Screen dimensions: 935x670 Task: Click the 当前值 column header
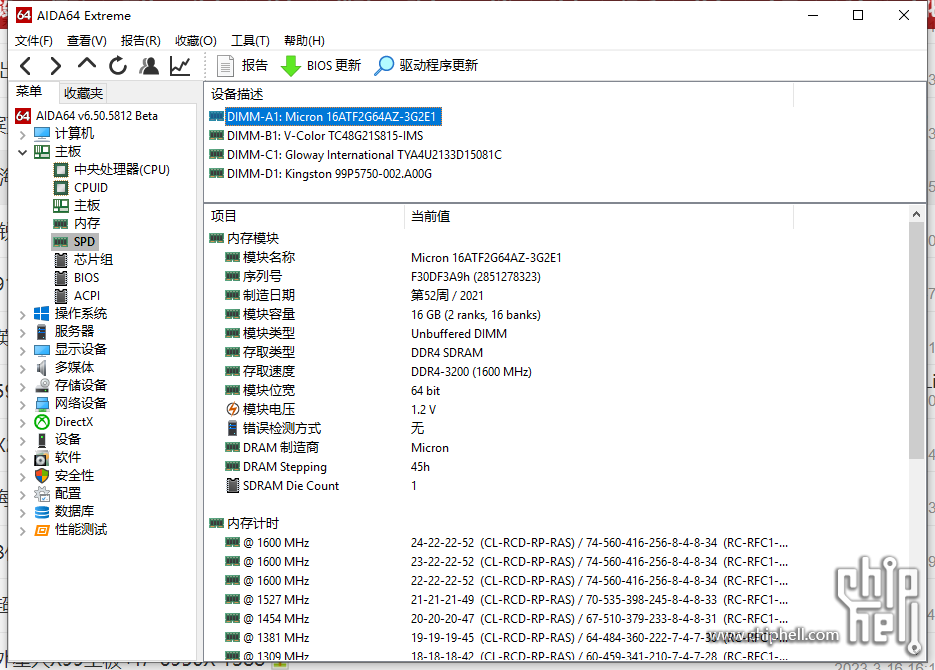599,216
